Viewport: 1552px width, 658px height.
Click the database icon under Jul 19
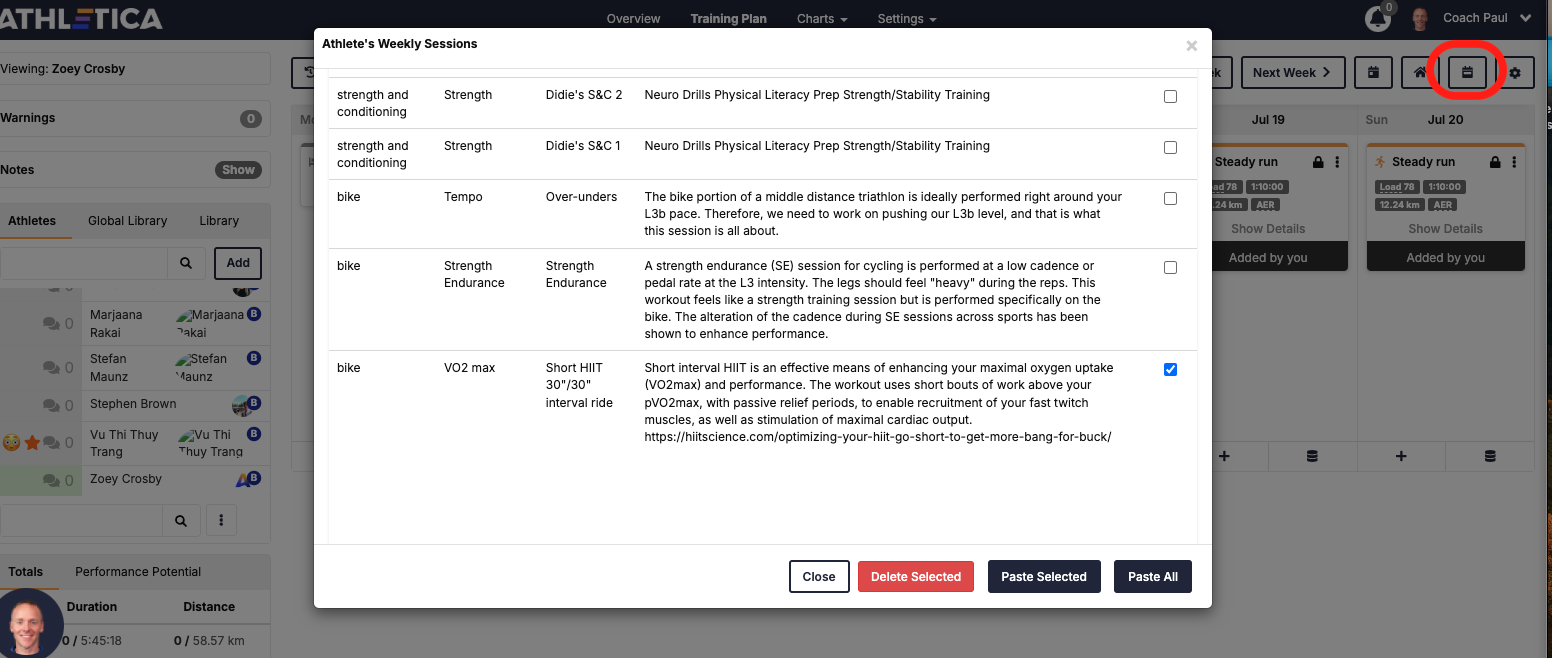coord(1312,456)
